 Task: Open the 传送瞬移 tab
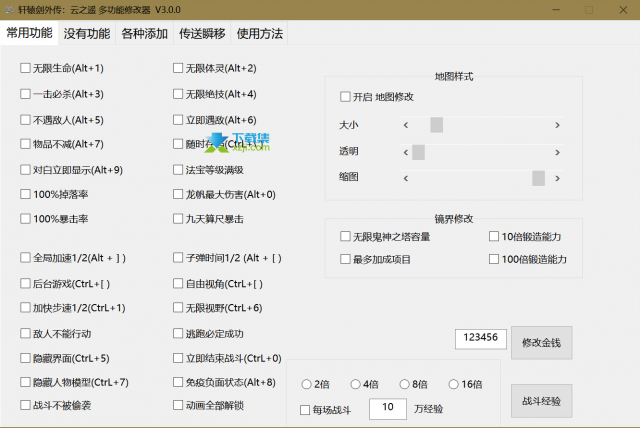[202, 33]
